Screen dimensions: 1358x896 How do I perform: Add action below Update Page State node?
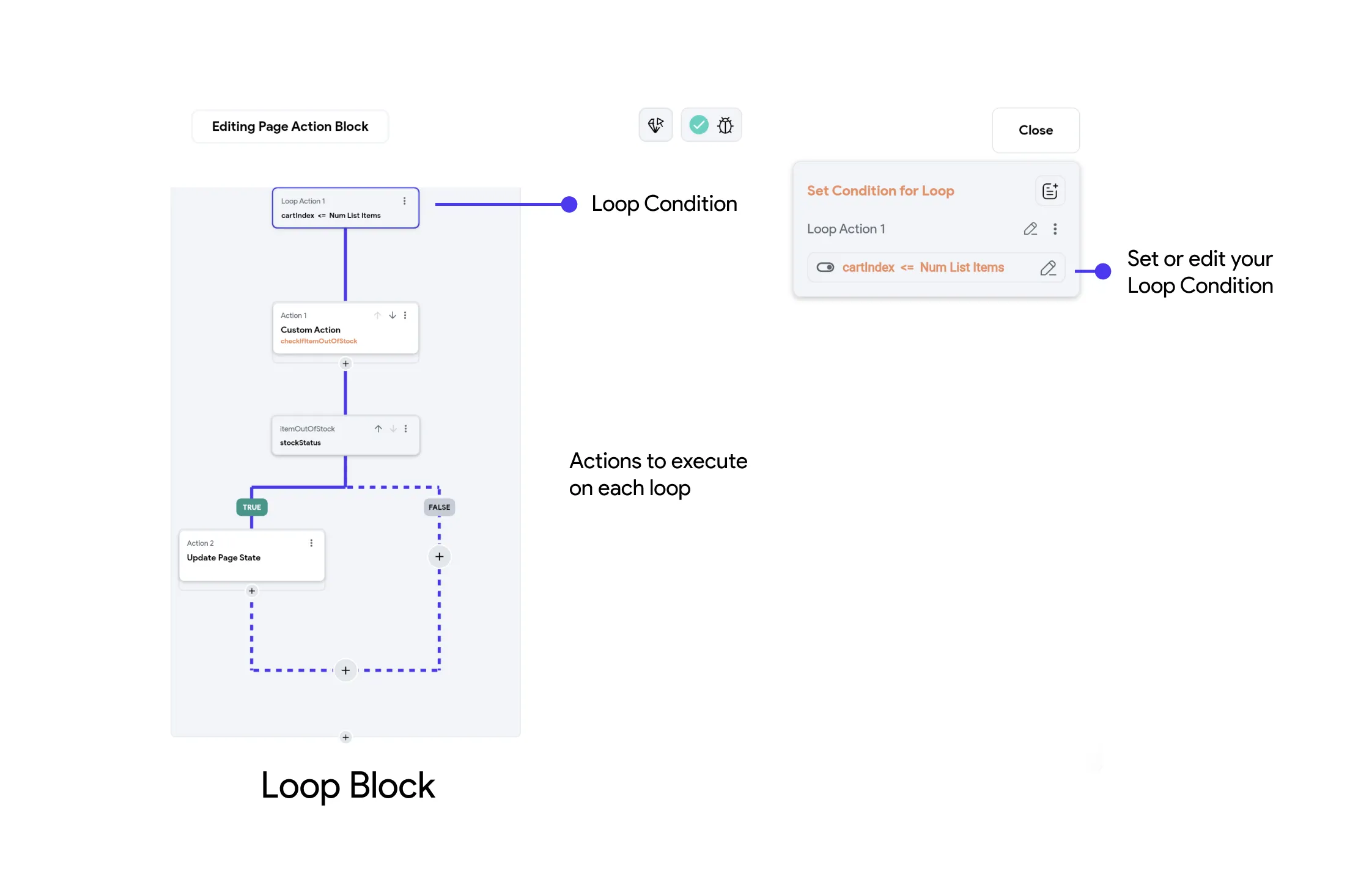pyautogui.click(x=251, y=591)
